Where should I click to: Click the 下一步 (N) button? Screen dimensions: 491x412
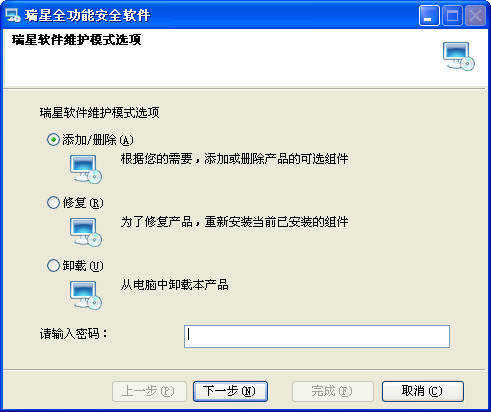tap(230, 391)
